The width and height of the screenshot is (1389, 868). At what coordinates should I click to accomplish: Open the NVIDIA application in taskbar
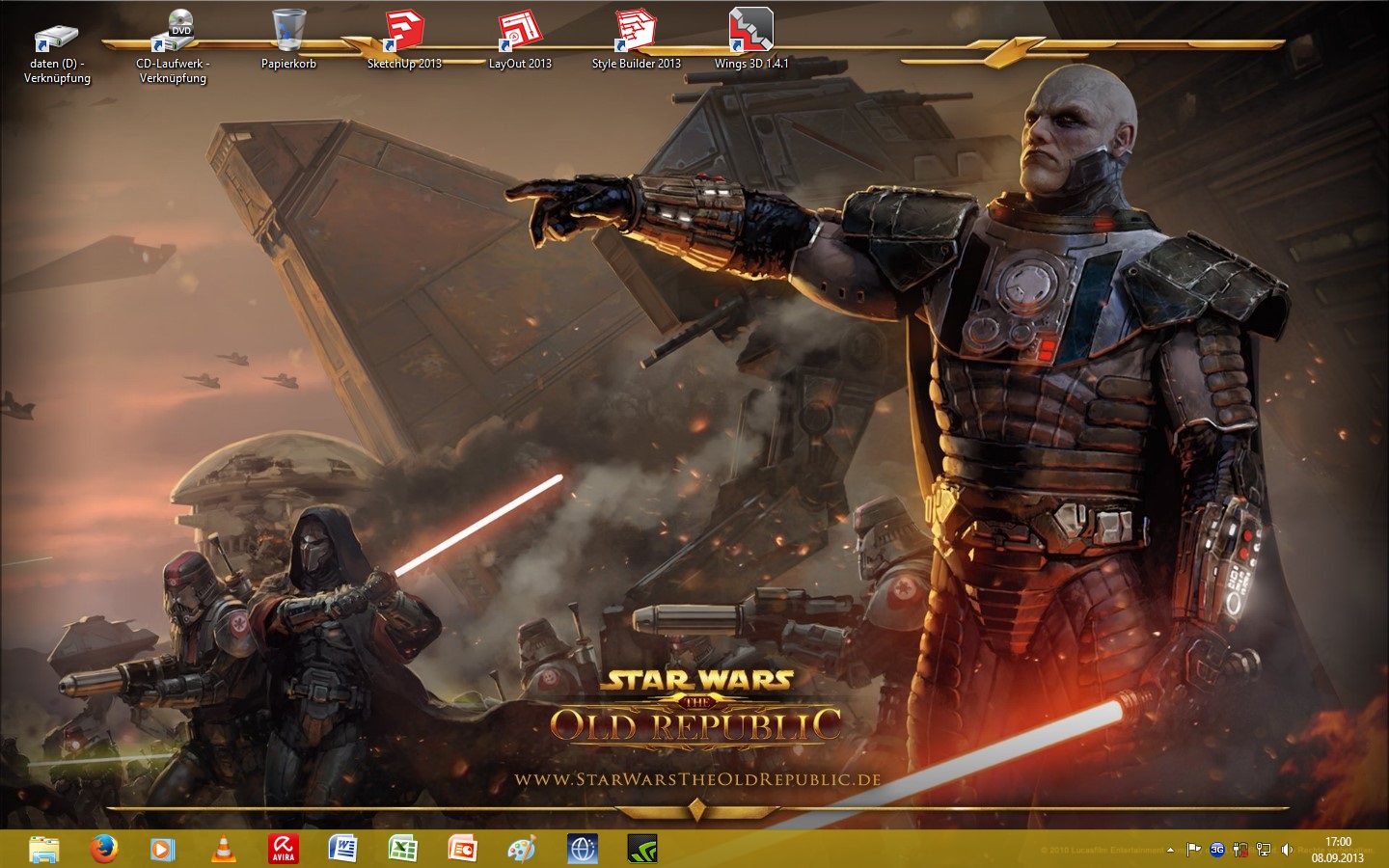[x=641, y=849]
